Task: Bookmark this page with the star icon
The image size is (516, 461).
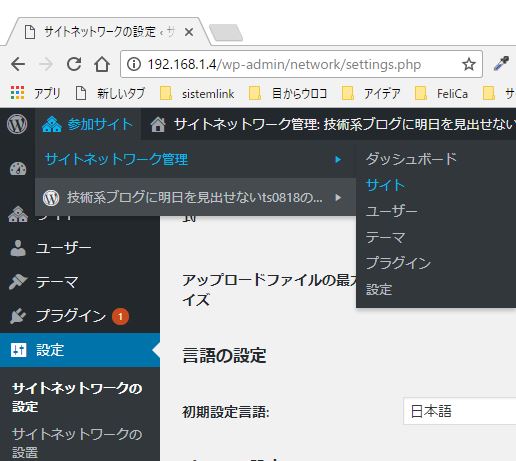Action: pyautogui.click(x=469, y=64)
